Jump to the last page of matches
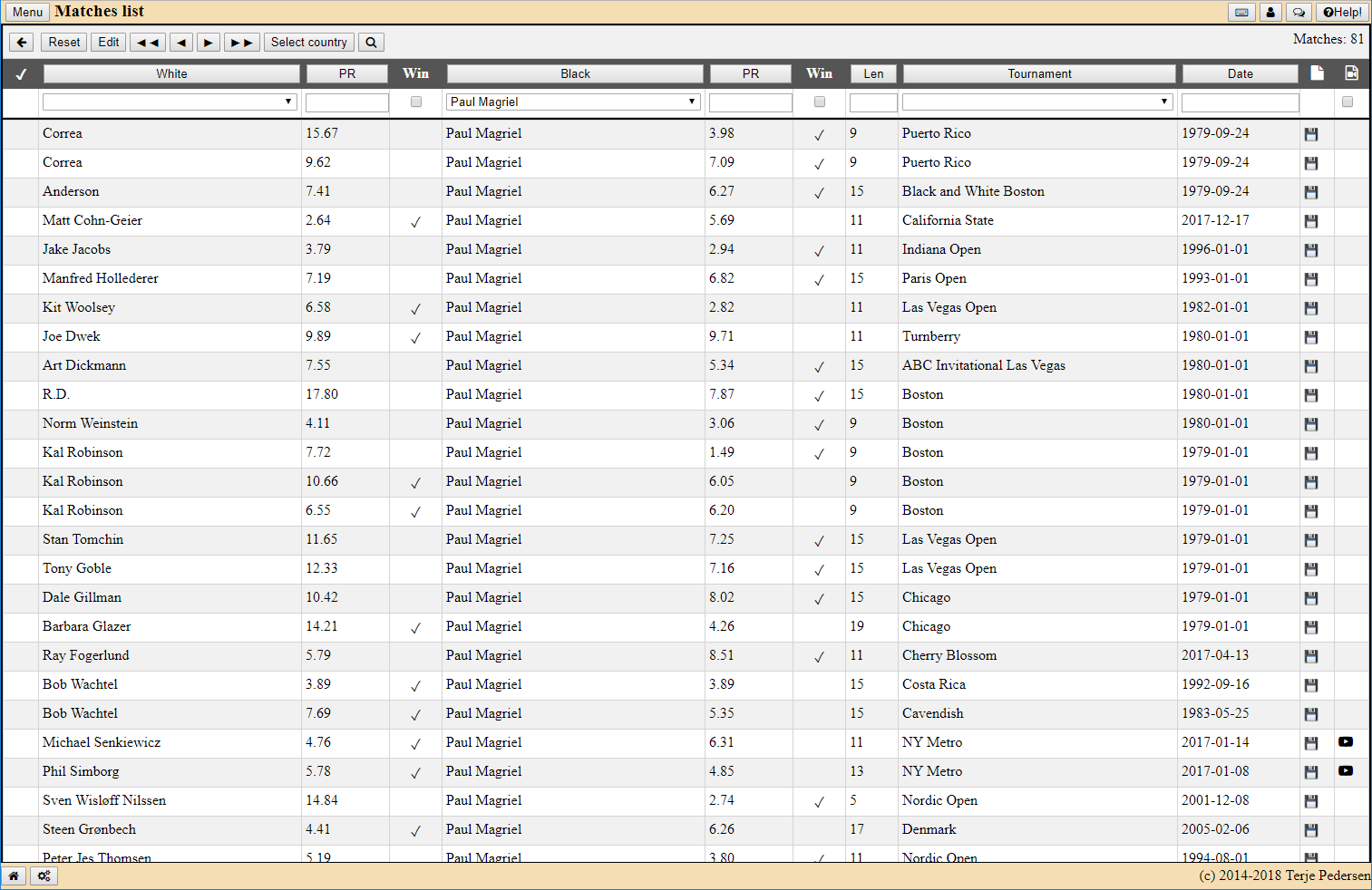This screenshot has height=890, width=1372. click(x=241, y=43)
